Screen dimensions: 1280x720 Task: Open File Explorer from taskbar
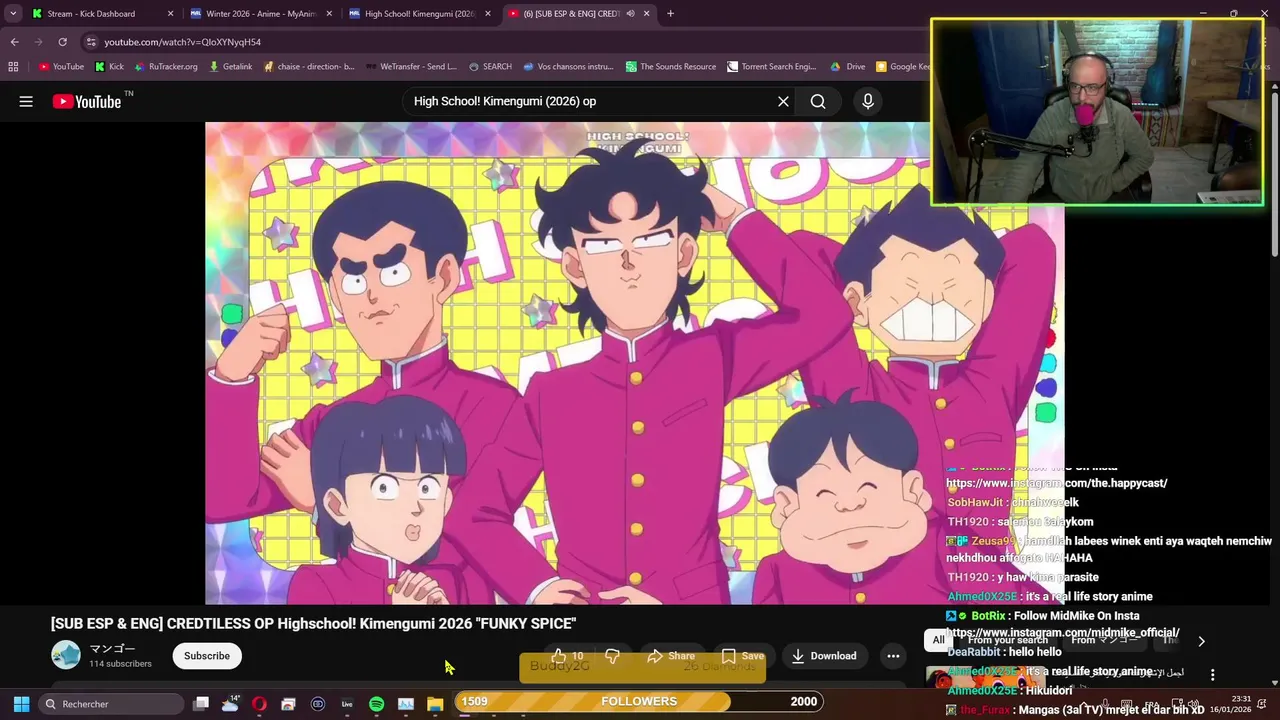point(435,704)
